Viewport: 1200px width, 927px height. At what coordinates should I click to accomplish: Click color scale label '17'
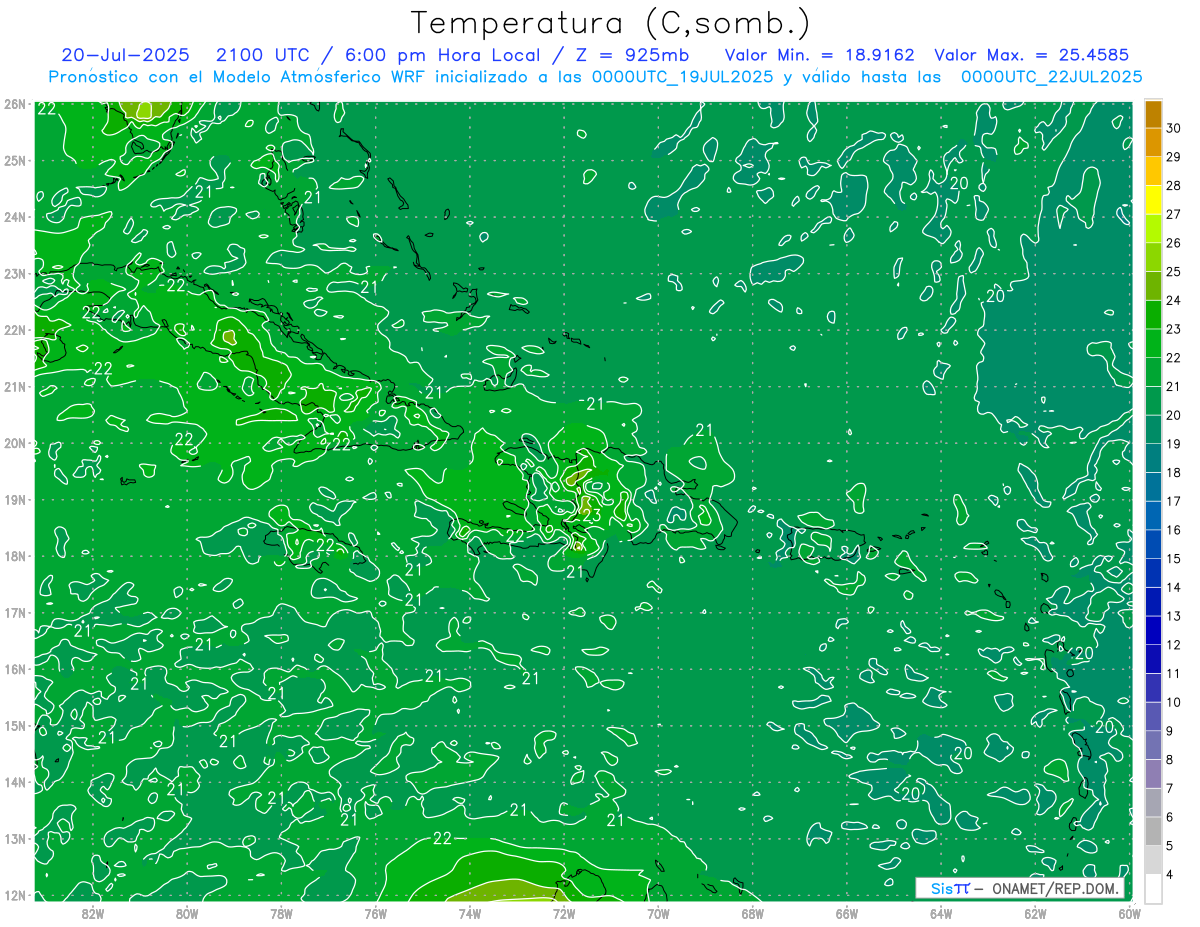pyautogui.click(x=1174, y=501)
